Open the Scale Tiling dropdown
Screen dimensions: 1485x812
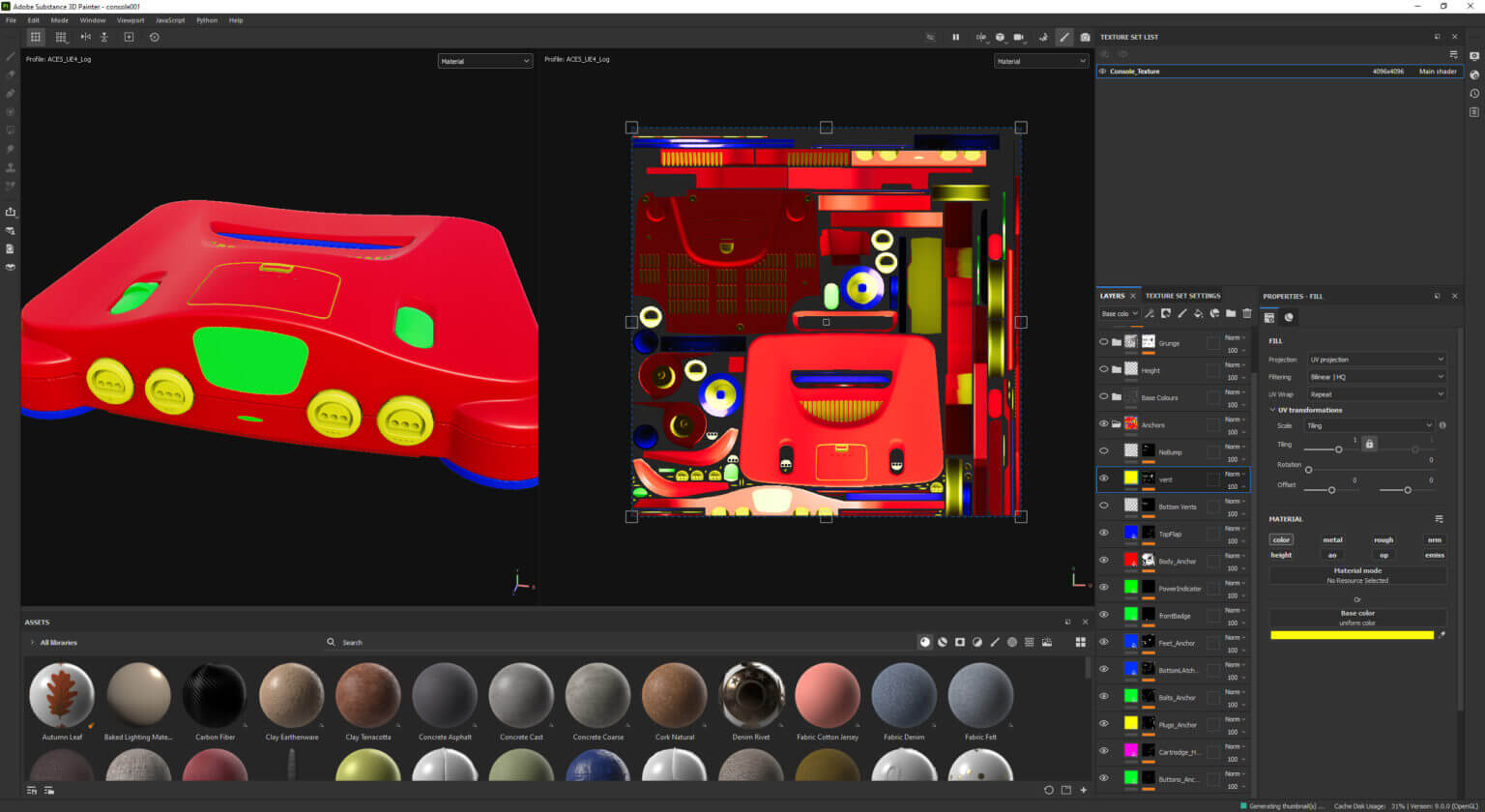pos(1370,425)
